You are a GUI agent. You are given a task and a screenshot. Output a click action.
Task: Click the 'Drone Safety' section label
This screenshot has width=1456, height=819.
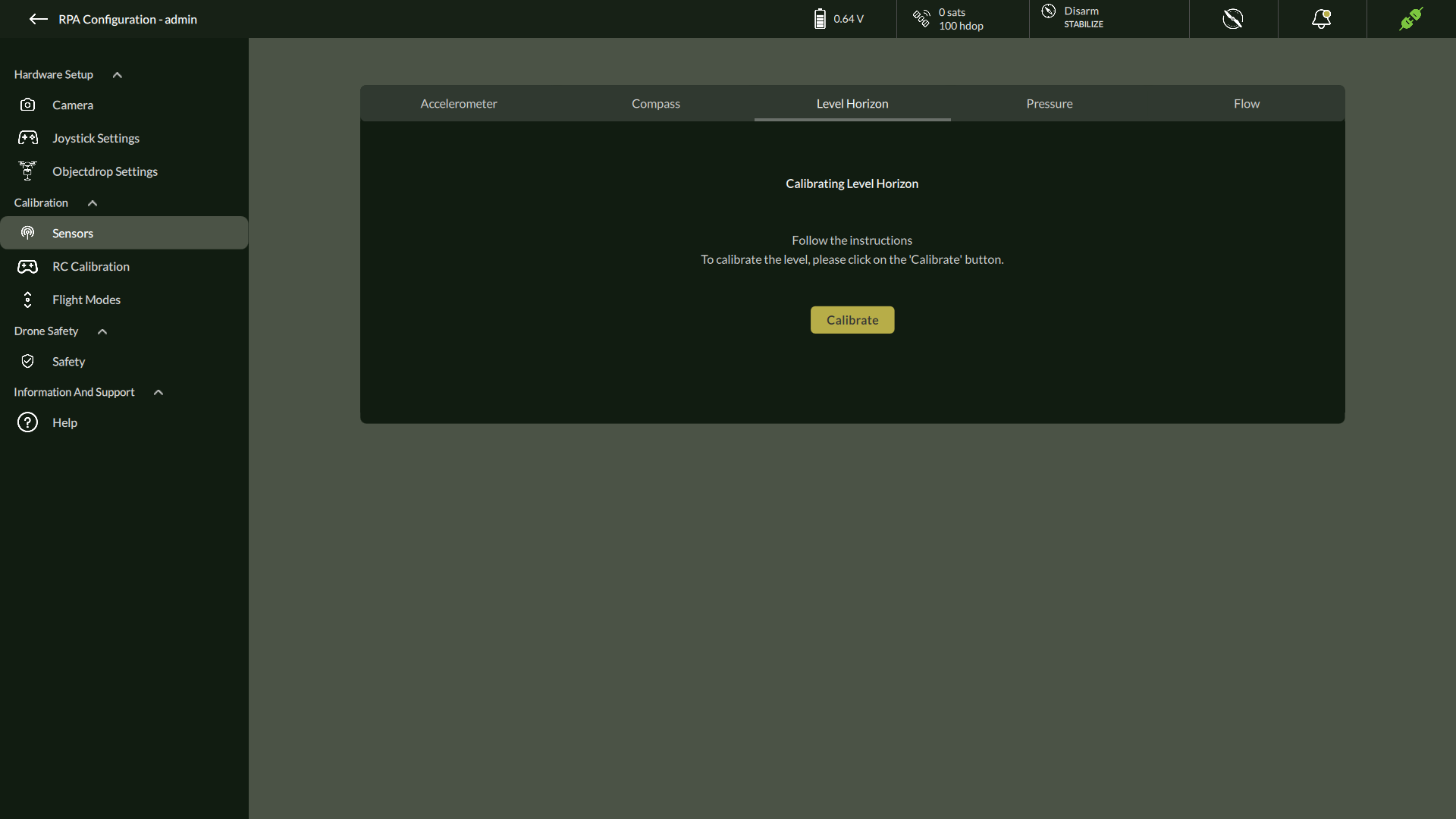(x=45, y=331)
